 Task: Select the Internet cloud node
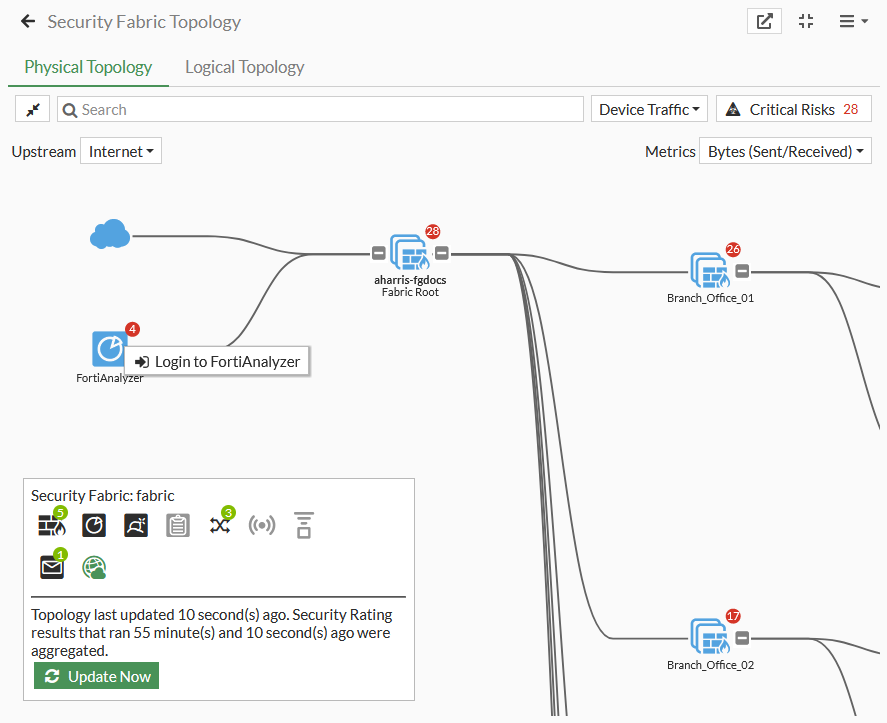110,234
